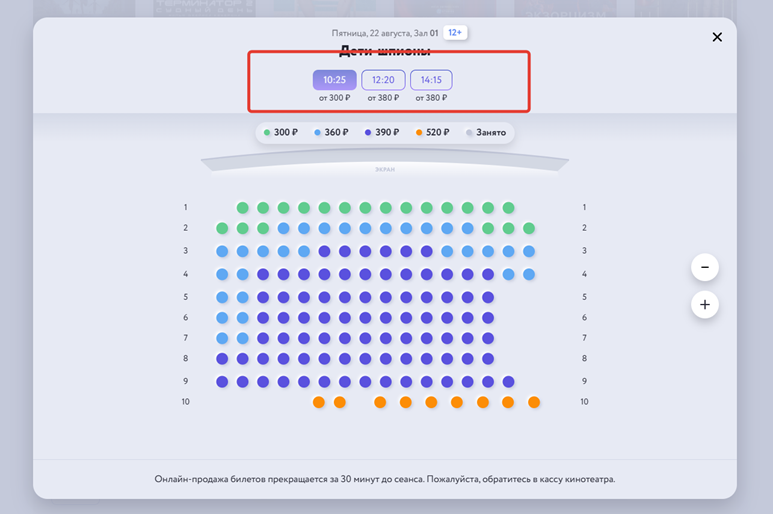This screenshot has height=514, width=773.
Task: Choose leftmost light-blue seat in row 3
Action: click(222, 251)
